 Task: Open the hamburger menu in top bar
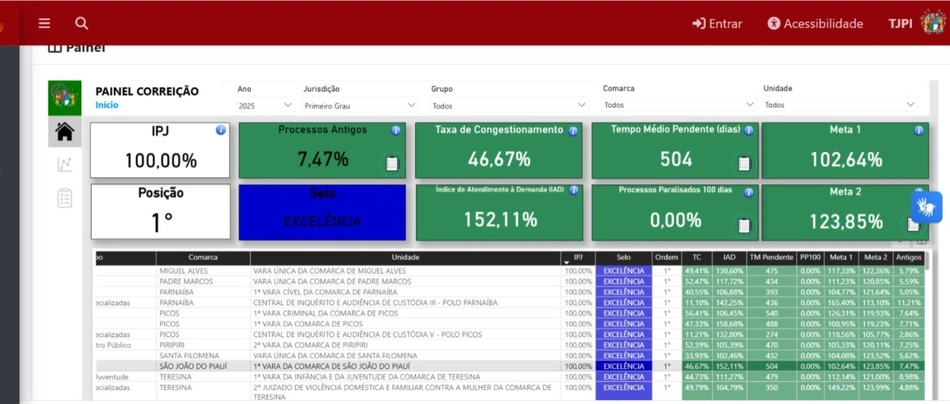pos(44,23)
